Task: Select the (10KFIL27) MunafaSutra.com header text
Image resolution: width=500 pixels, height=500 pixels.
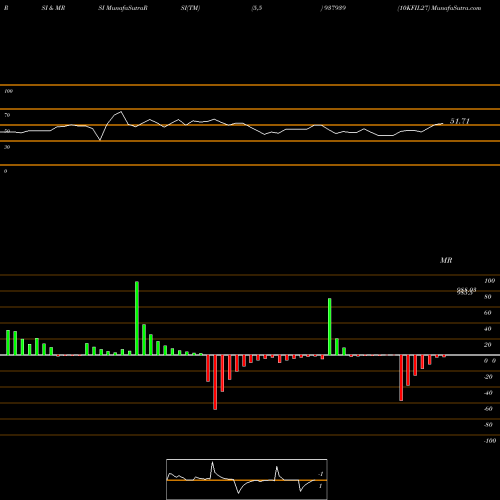Action: [x=439, y=8]
